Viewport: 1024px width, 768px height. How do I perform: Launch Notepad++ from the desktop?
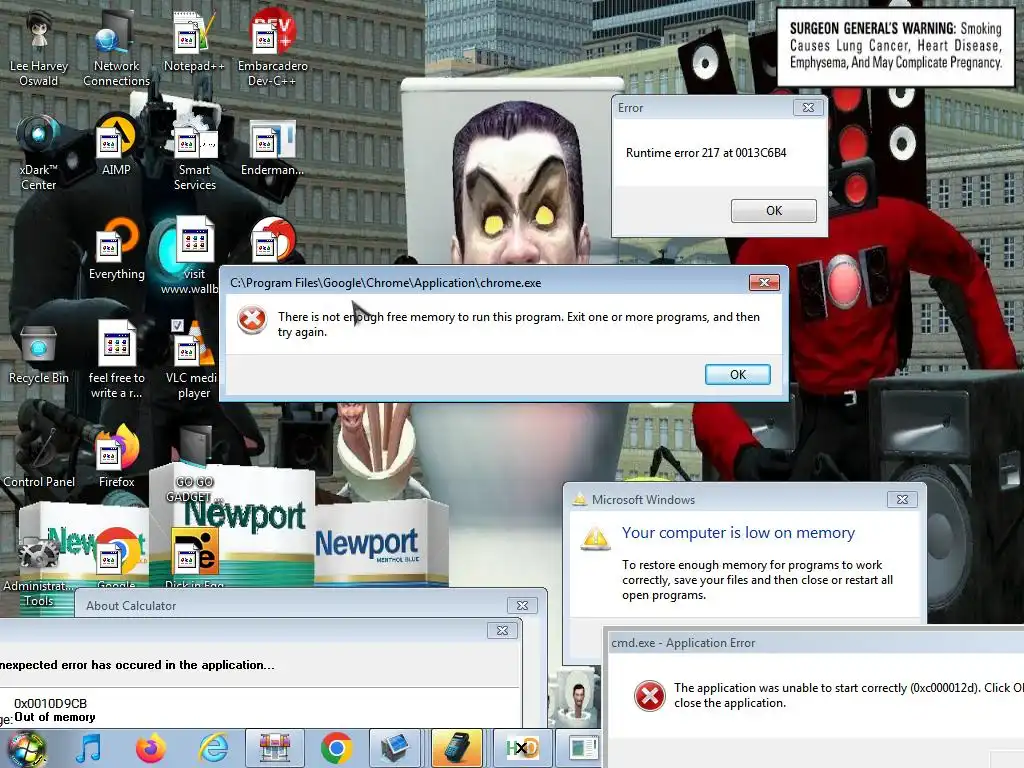click(194, 42)
